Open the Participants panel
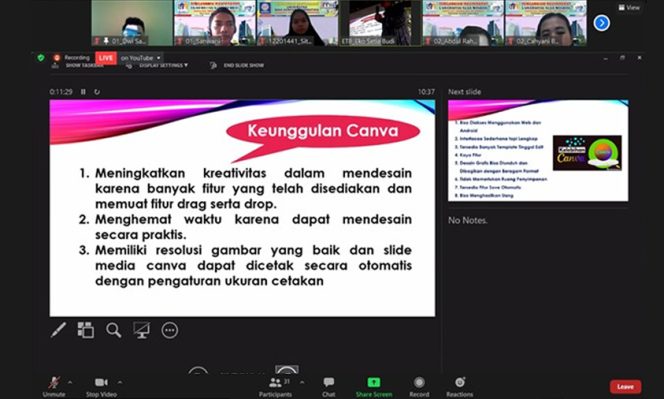 tap(275, 386)
